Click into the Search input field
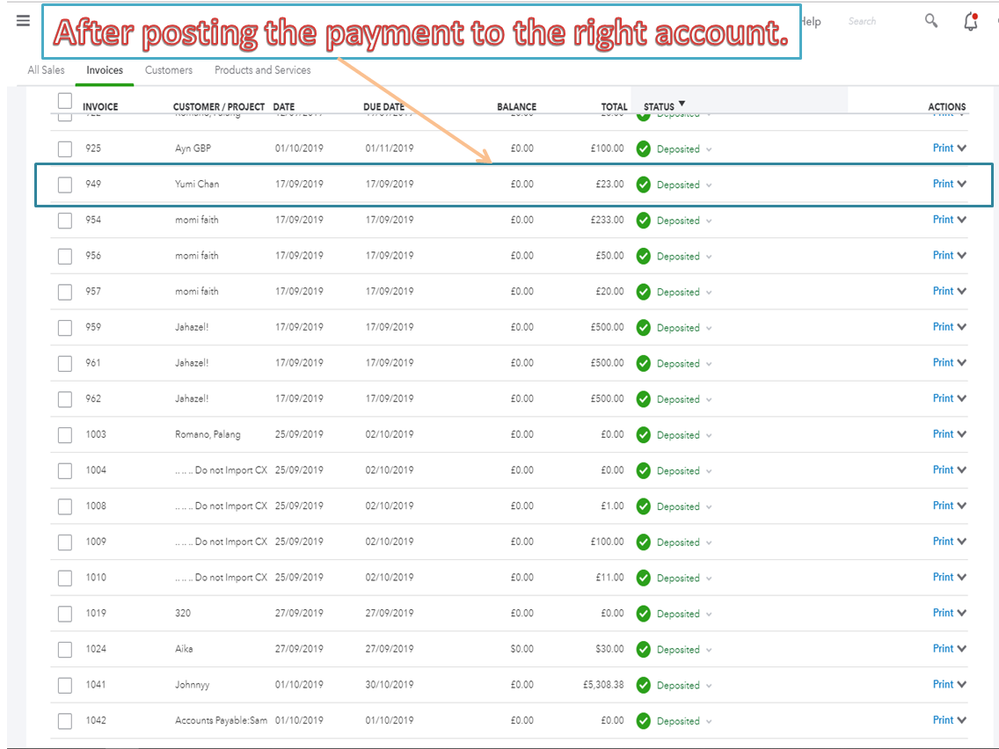The width and height of the screenshot is (999, 749). pyautogui.click(x=862, y=21)
